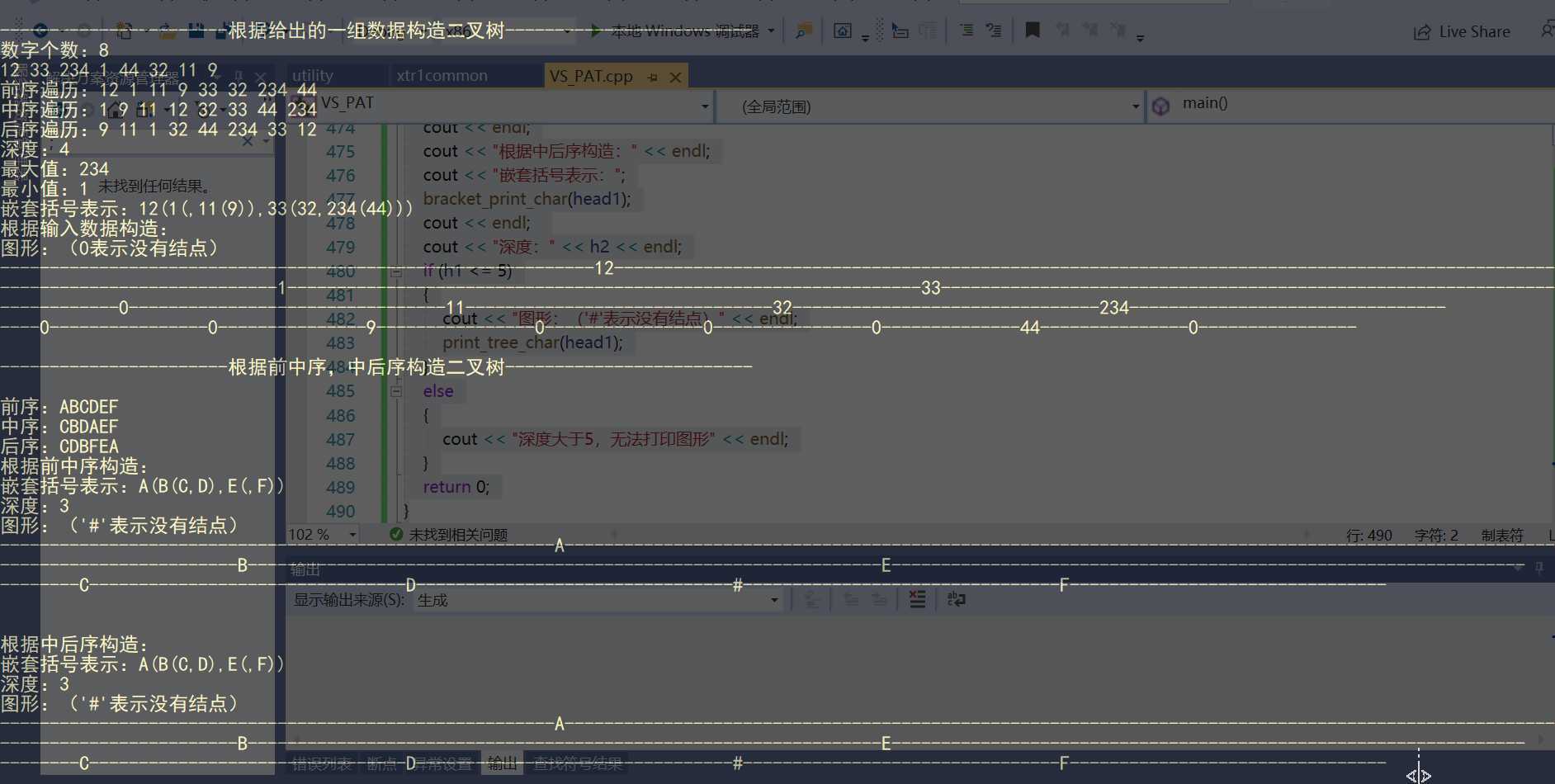This screenshot has width=1555, height=784.
Task: Click the editor horizontal scrollbar
Action: pos(959,533)
